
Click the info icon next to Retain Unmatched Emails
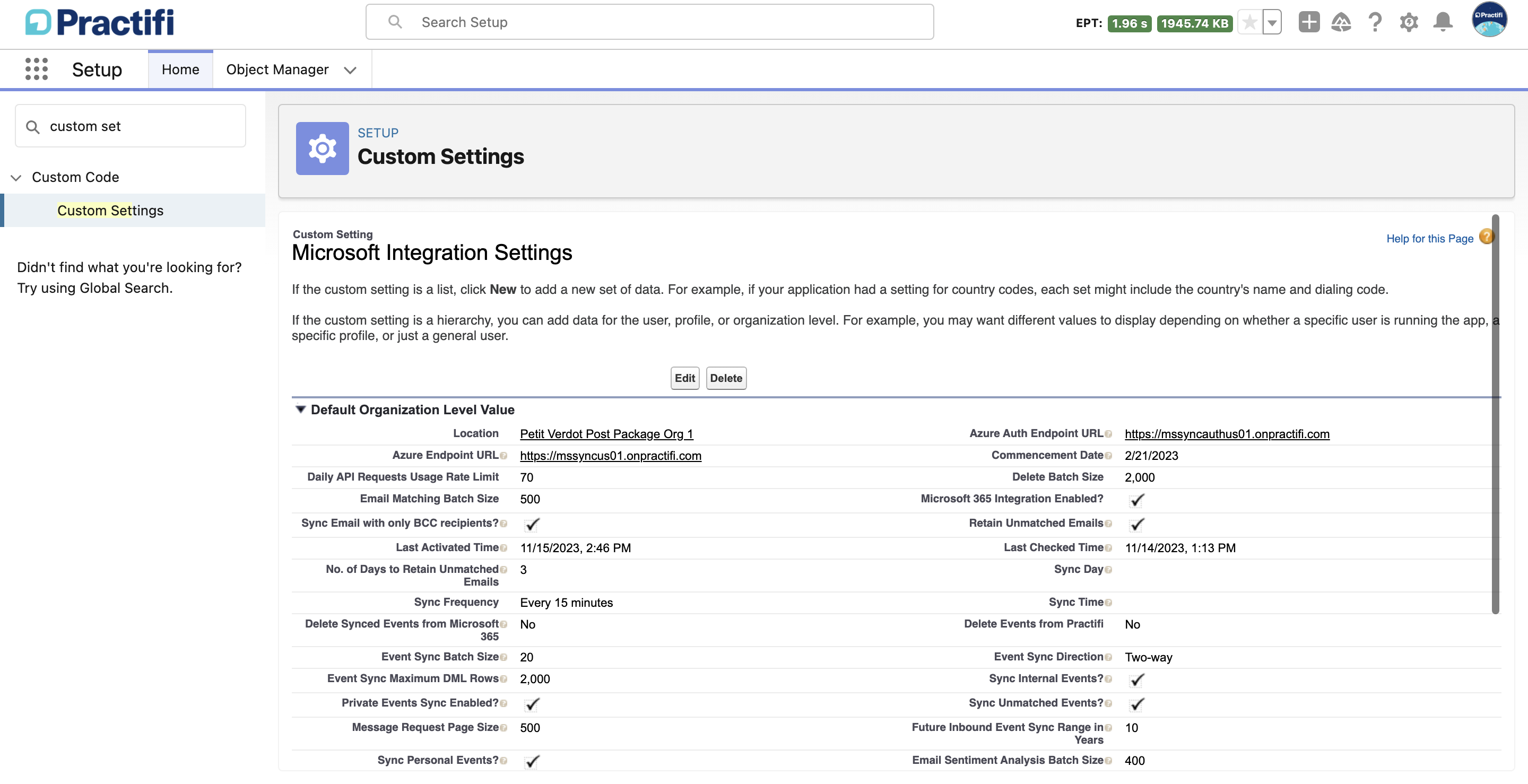(x=1108, y=524)
